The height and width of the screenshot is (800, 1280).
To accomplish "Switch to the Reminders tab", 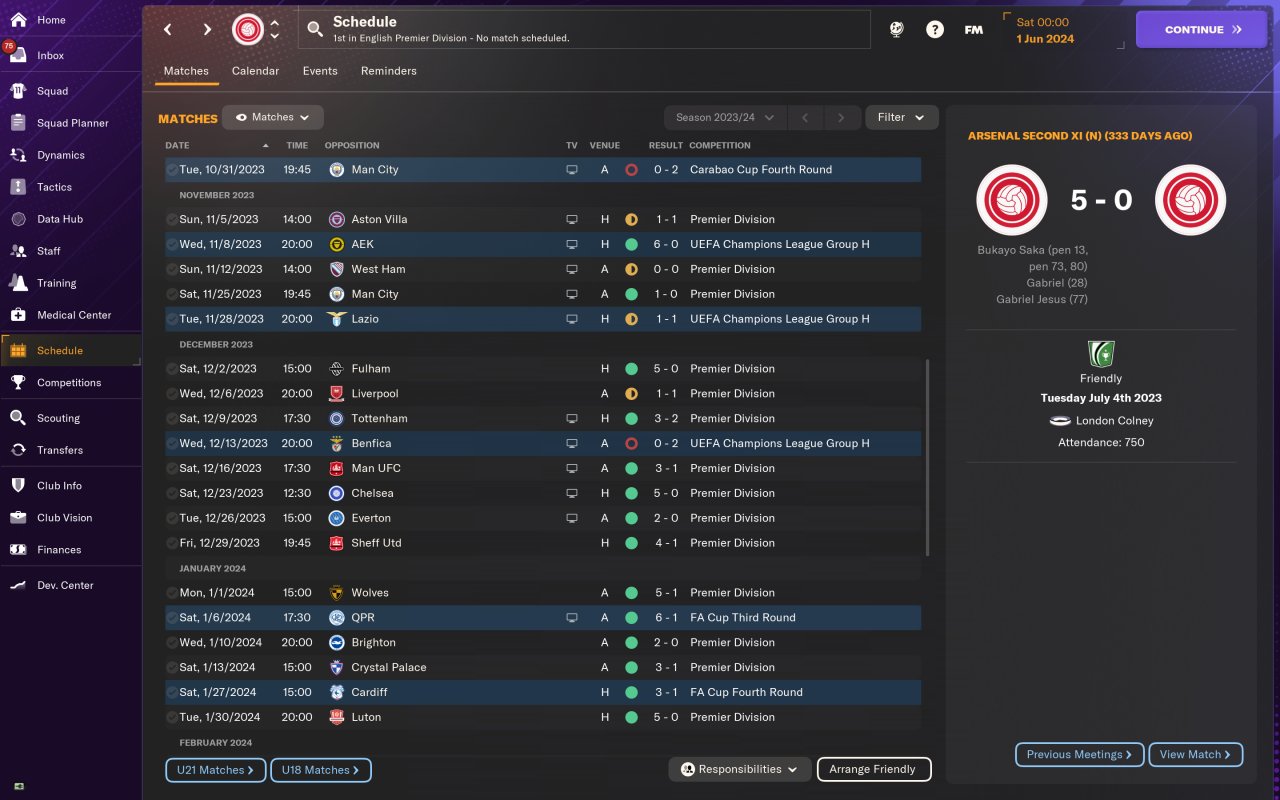I will point(389,71).
